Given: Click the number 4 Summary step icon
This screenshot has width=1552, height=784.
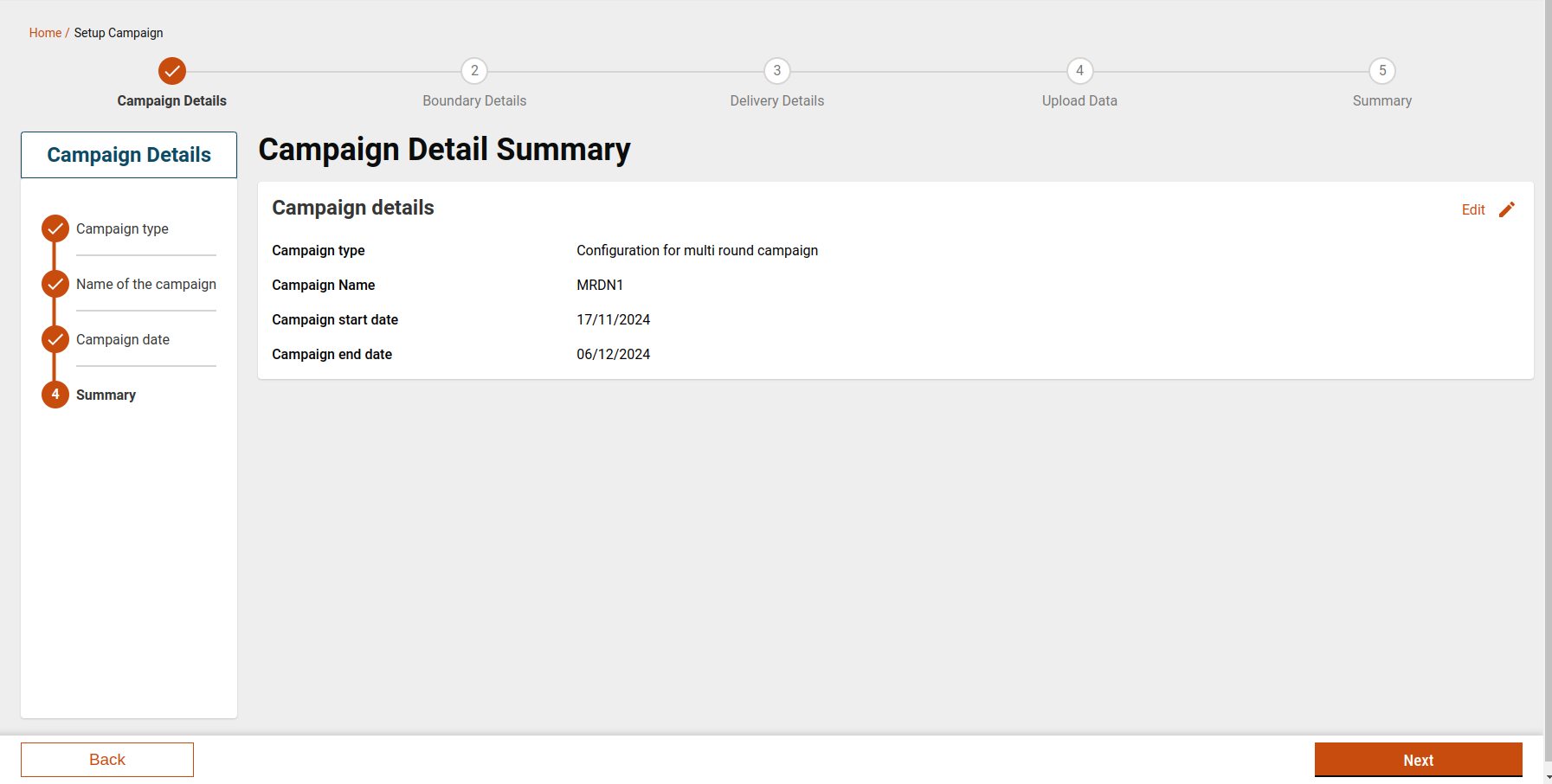Looking at the screenshot, I should pos(55,395).
